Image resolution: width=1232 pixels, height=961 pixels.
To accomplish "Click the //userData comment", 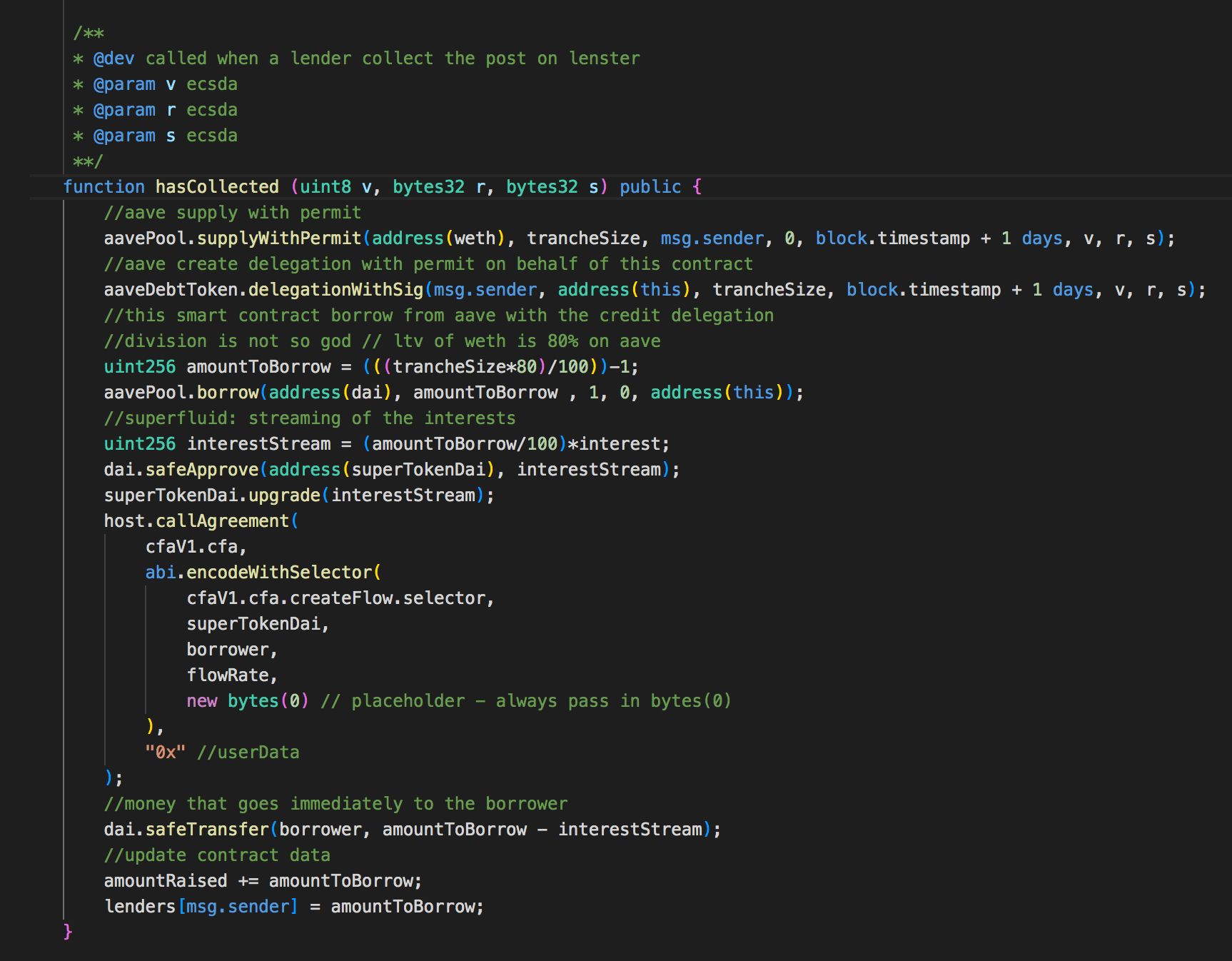I will pyautogui.click(x=248, y=753).
